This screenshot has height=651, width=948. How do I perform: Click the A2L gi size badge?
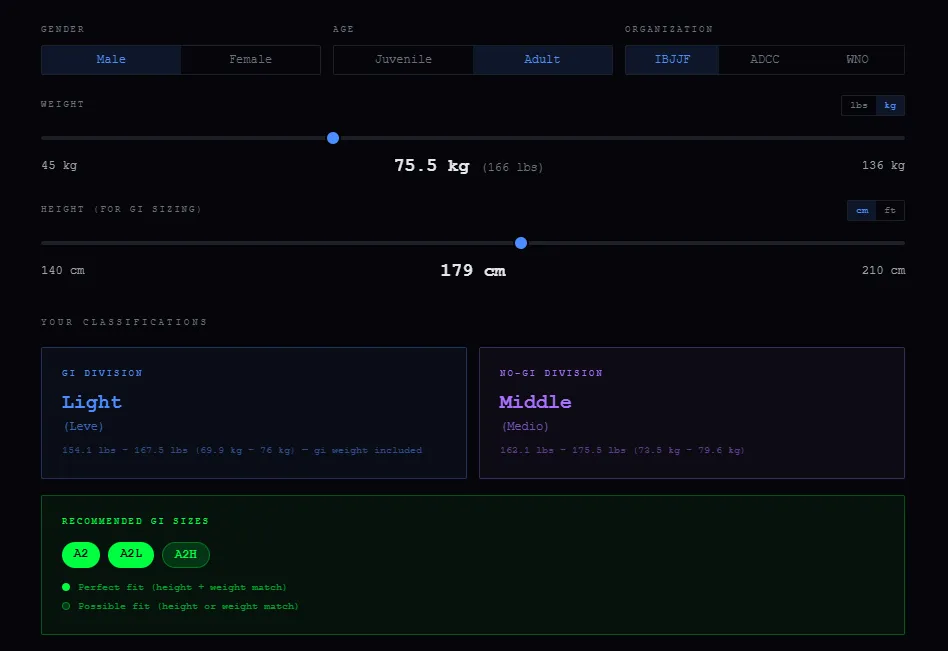[x=131, y=554]
